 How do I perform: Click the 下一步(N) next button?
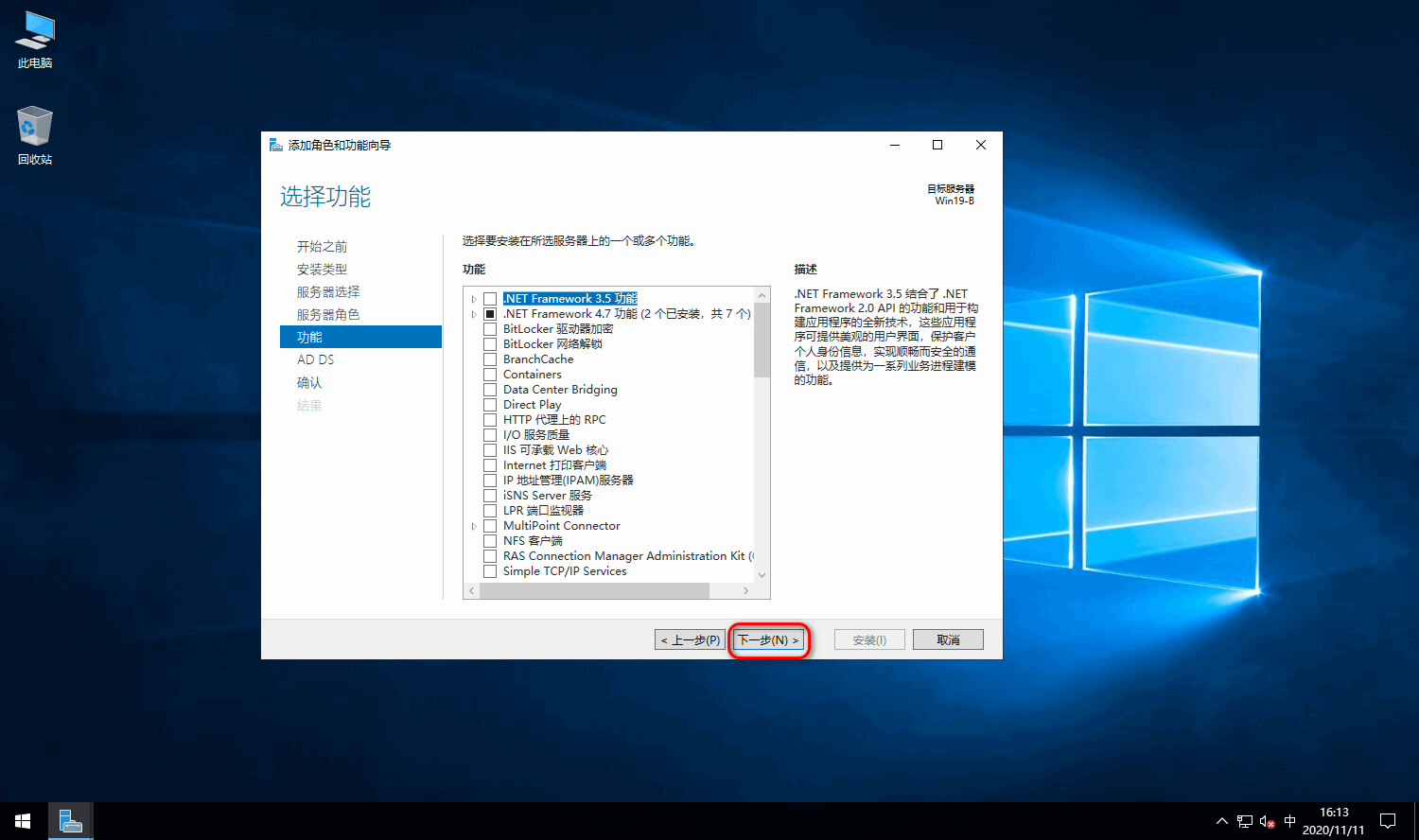[768, 640]
